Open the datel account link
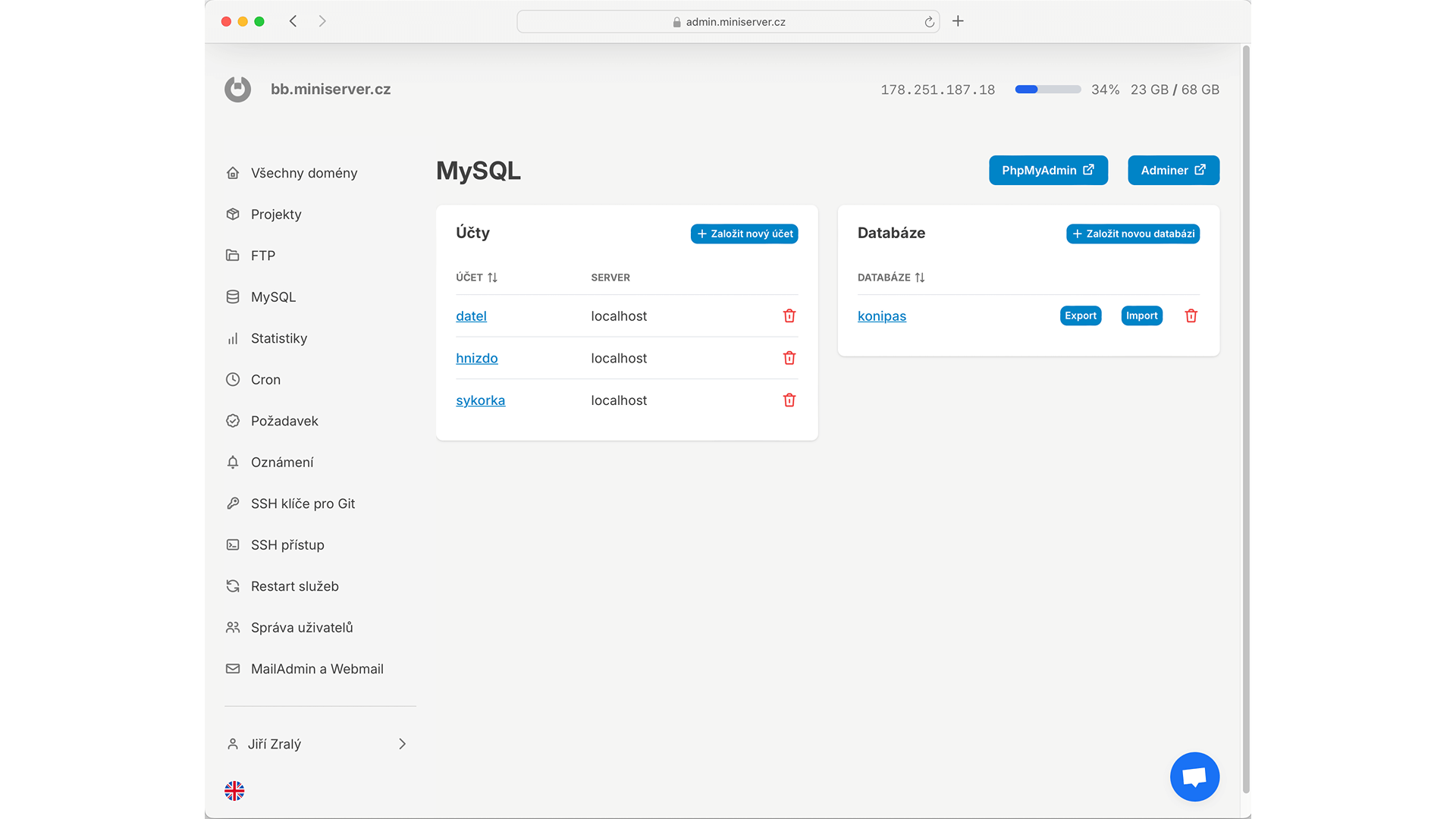The height and width of the screenshot is (819, 1456). point(471,316)
